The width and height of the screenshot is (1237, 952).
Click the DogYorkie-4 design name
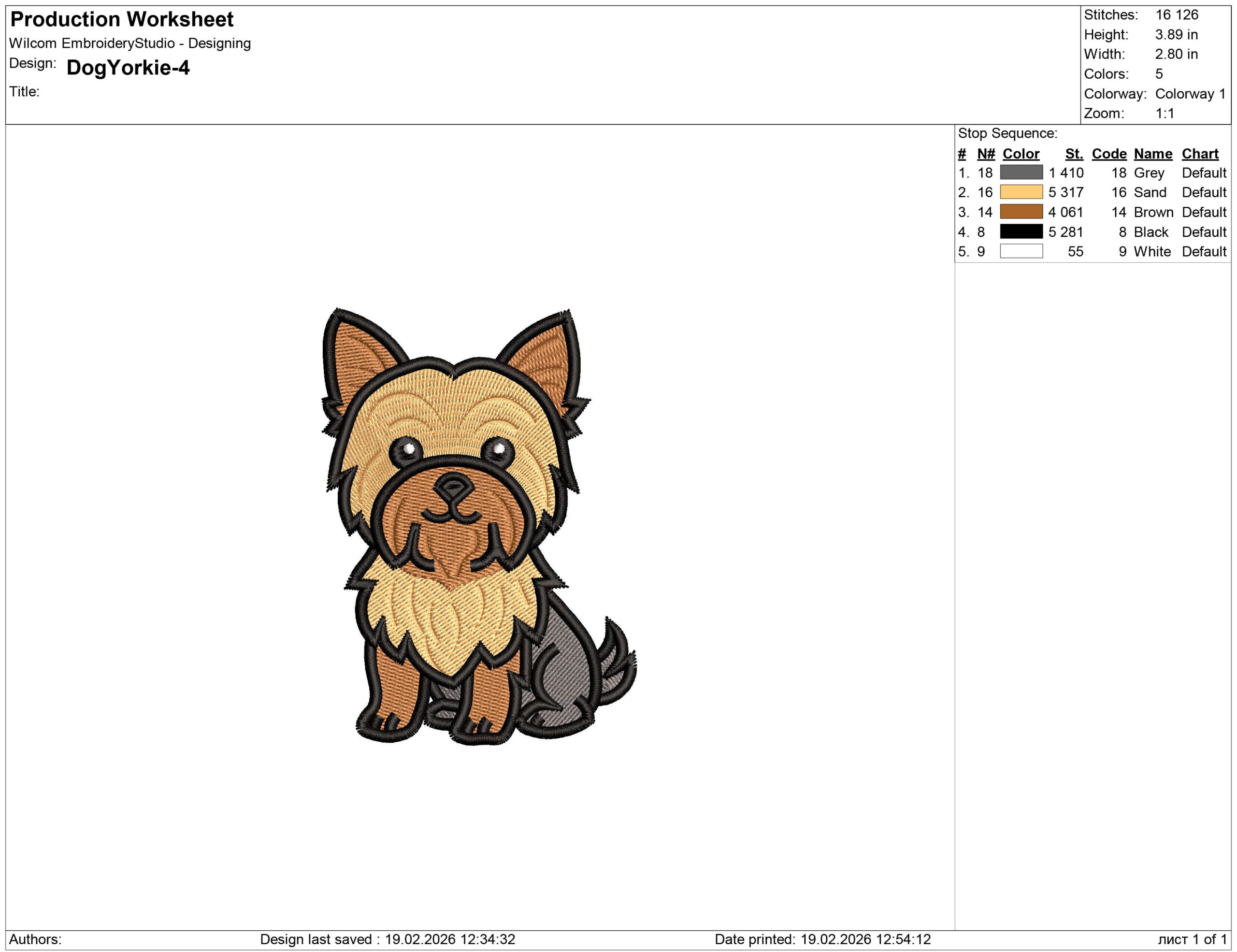tap(128, 68)
